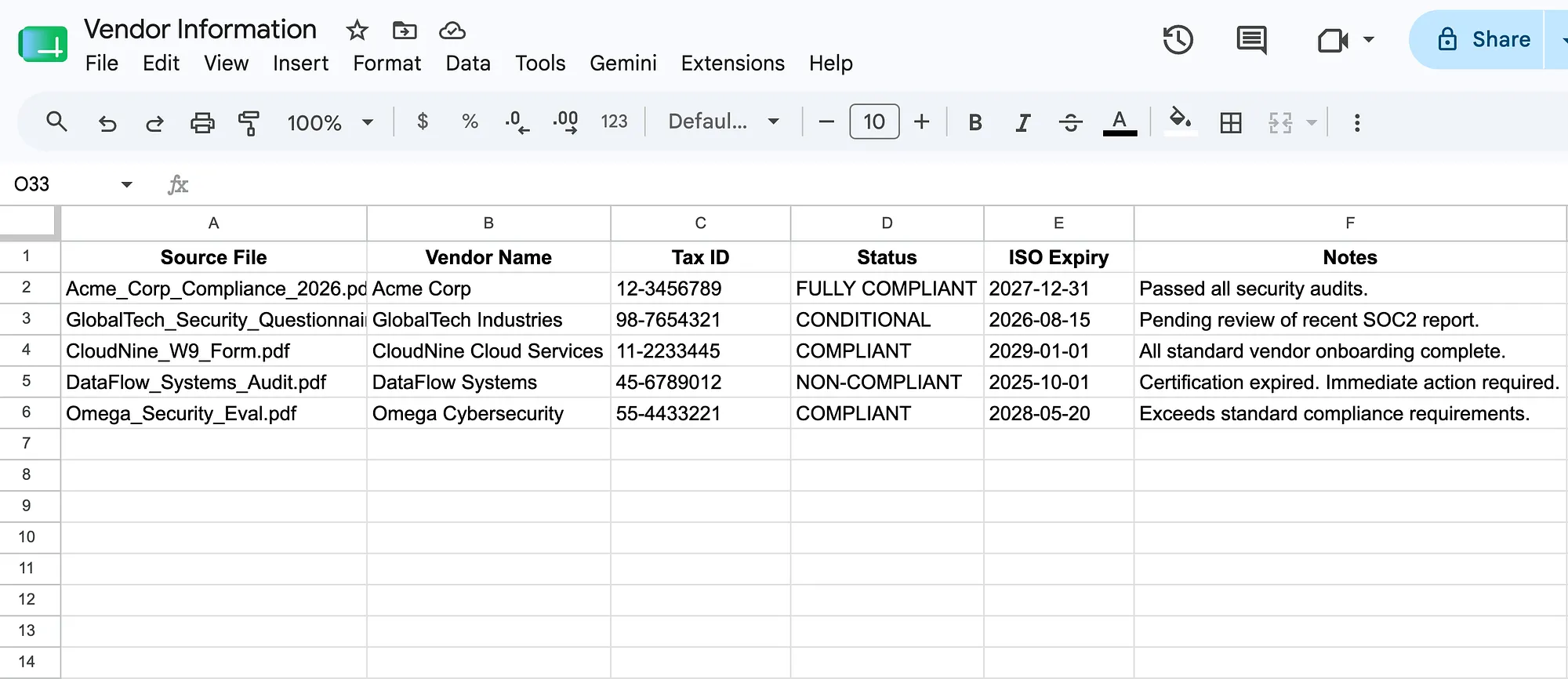Open the borders tool

click(x=1231, y=122)
